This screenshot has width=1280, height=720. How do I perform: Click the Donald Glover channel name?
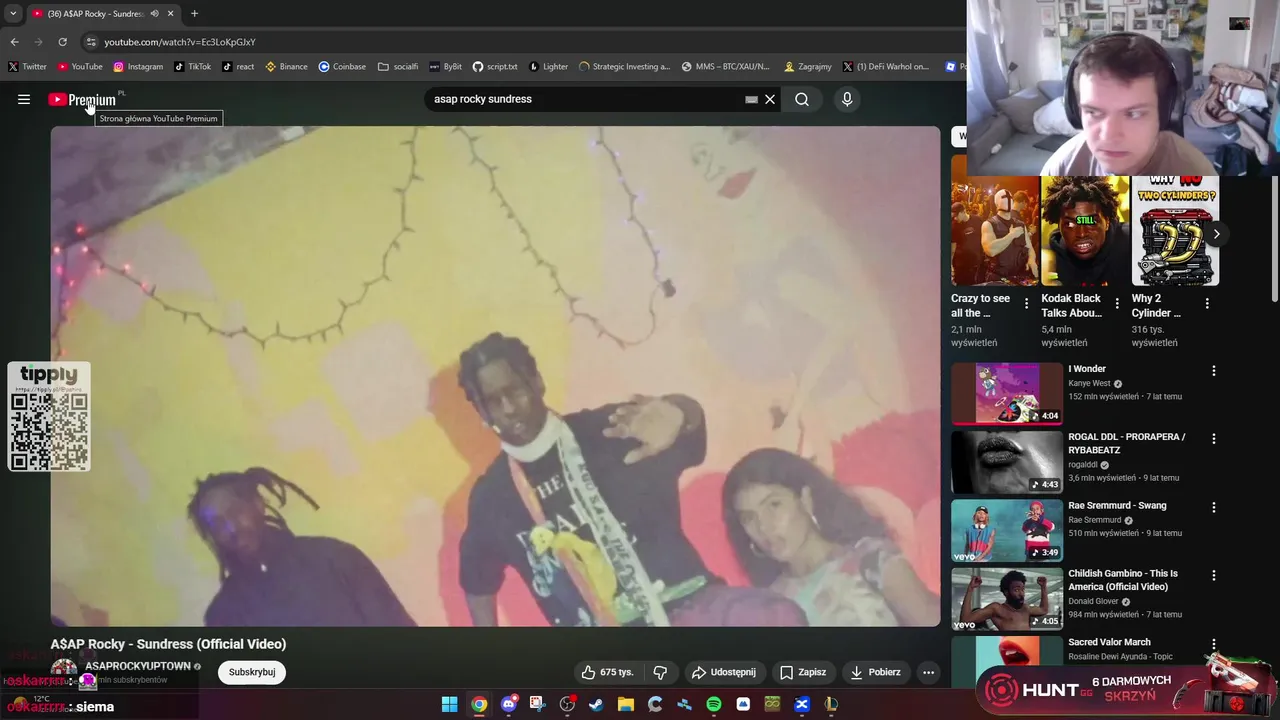(x=1094, y=602)
